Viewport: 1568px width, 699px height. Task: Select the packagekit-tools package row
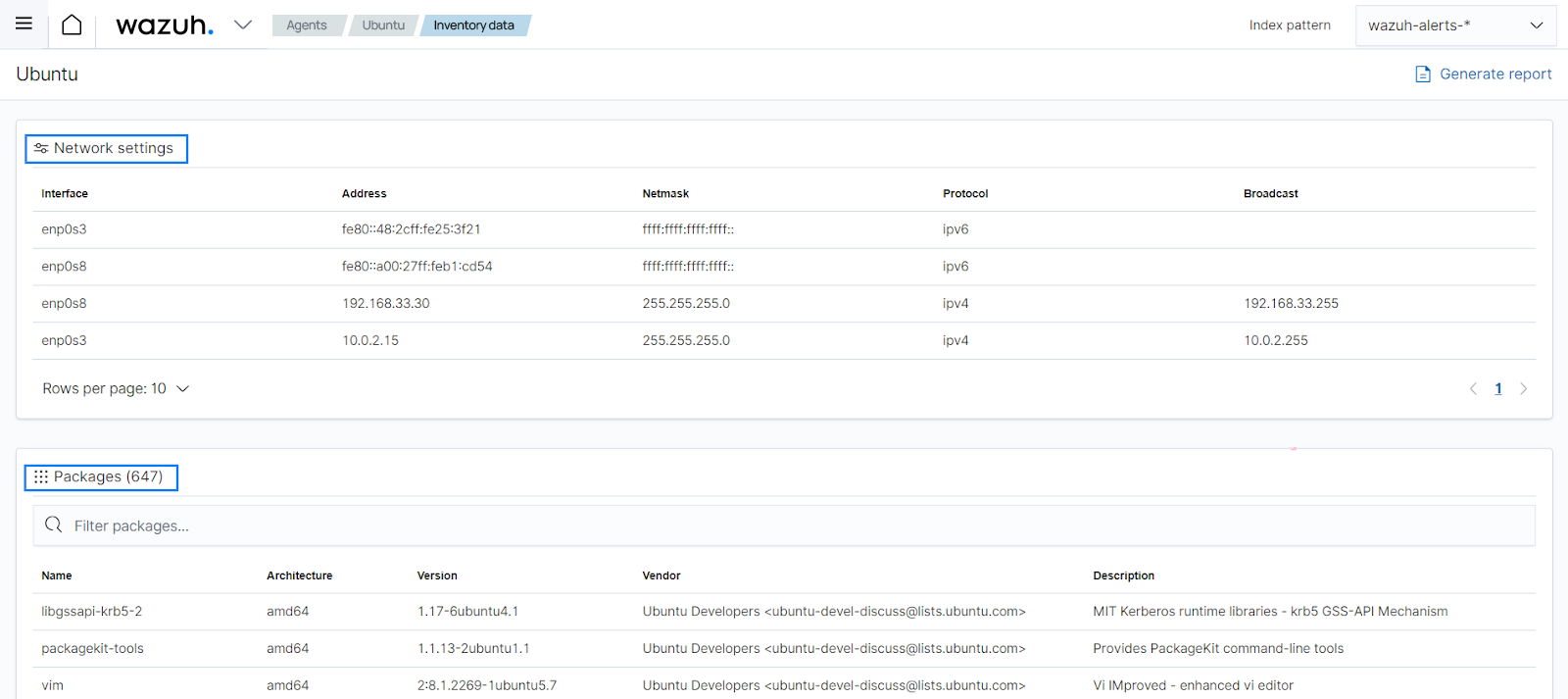click(784, 649)
